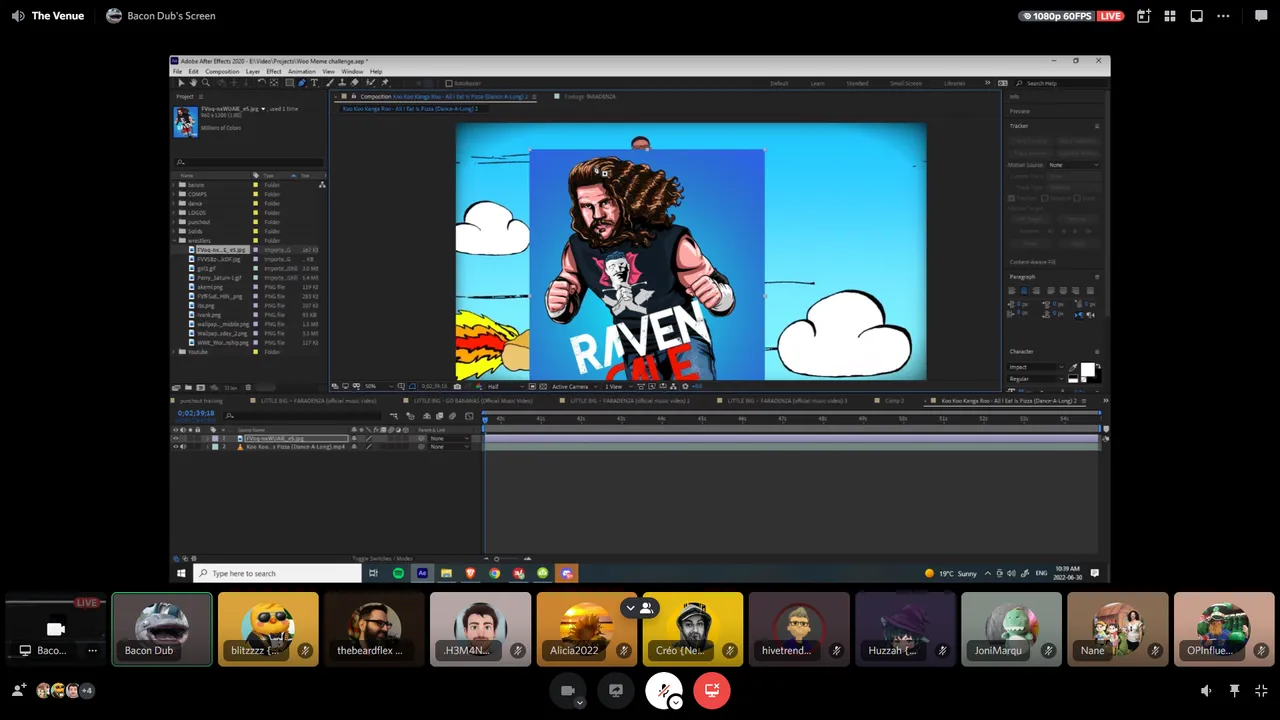Toggle the RotoBezier checkbox
The width and height of the screenshot is (1280, 720).
click(x=449, y=83)
